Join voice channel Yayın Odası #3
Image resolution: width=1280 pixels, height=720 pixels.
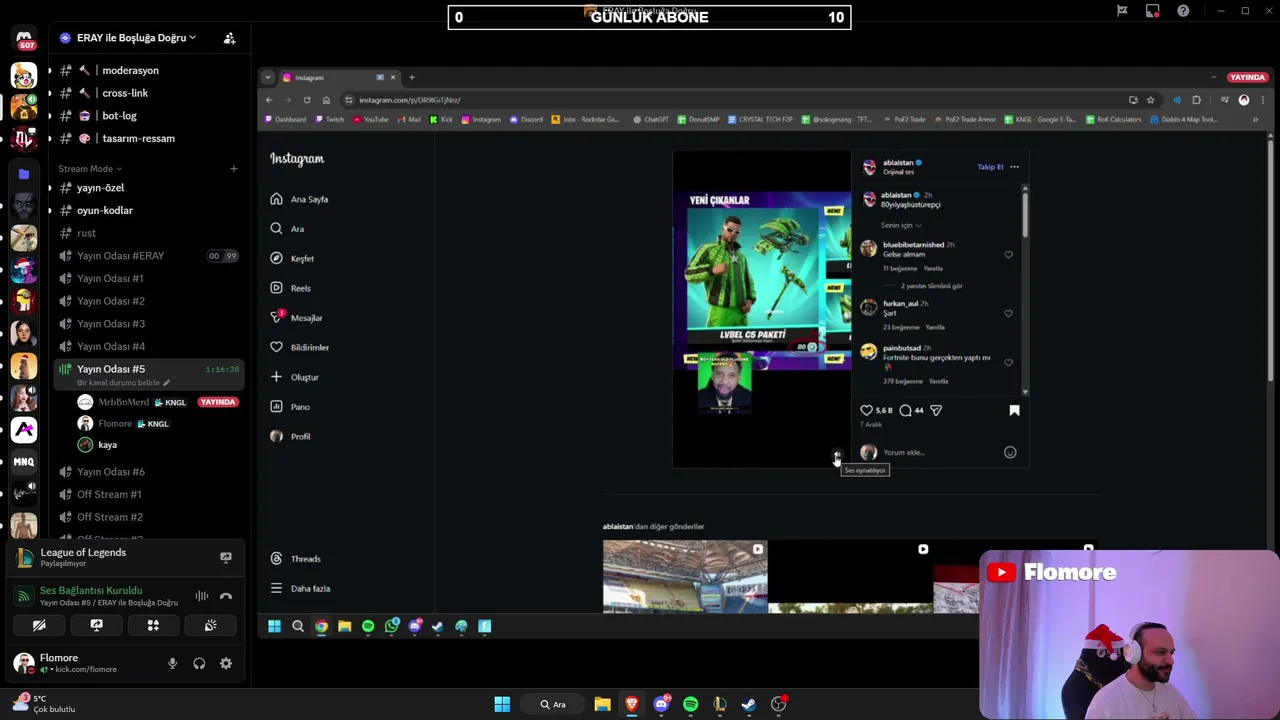(x=110, y=324)
